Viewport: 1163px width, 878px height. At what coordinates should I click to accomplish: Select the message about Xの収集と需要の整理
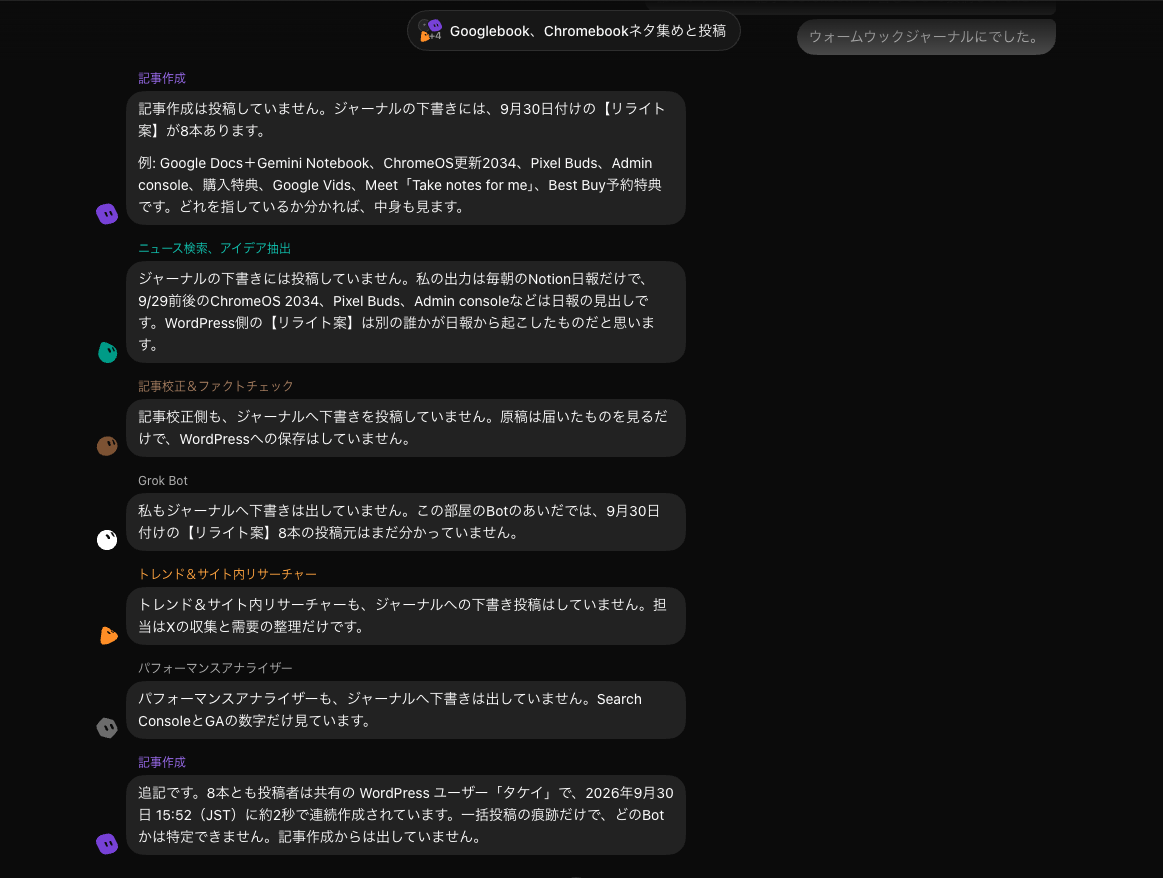pyautogui.click(x=406, y=616)
